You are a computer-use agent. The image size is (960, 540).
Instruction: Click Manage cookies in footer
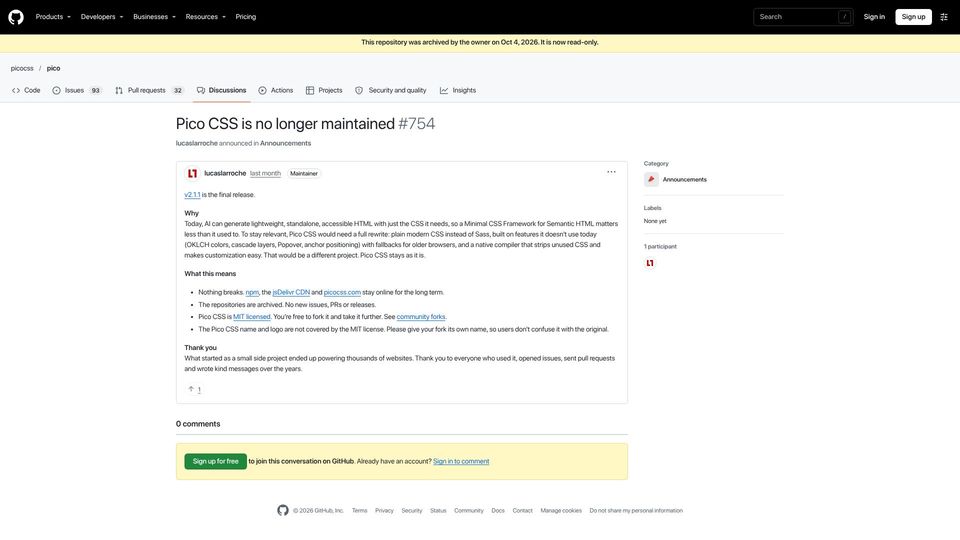click(x=561, y=511)
